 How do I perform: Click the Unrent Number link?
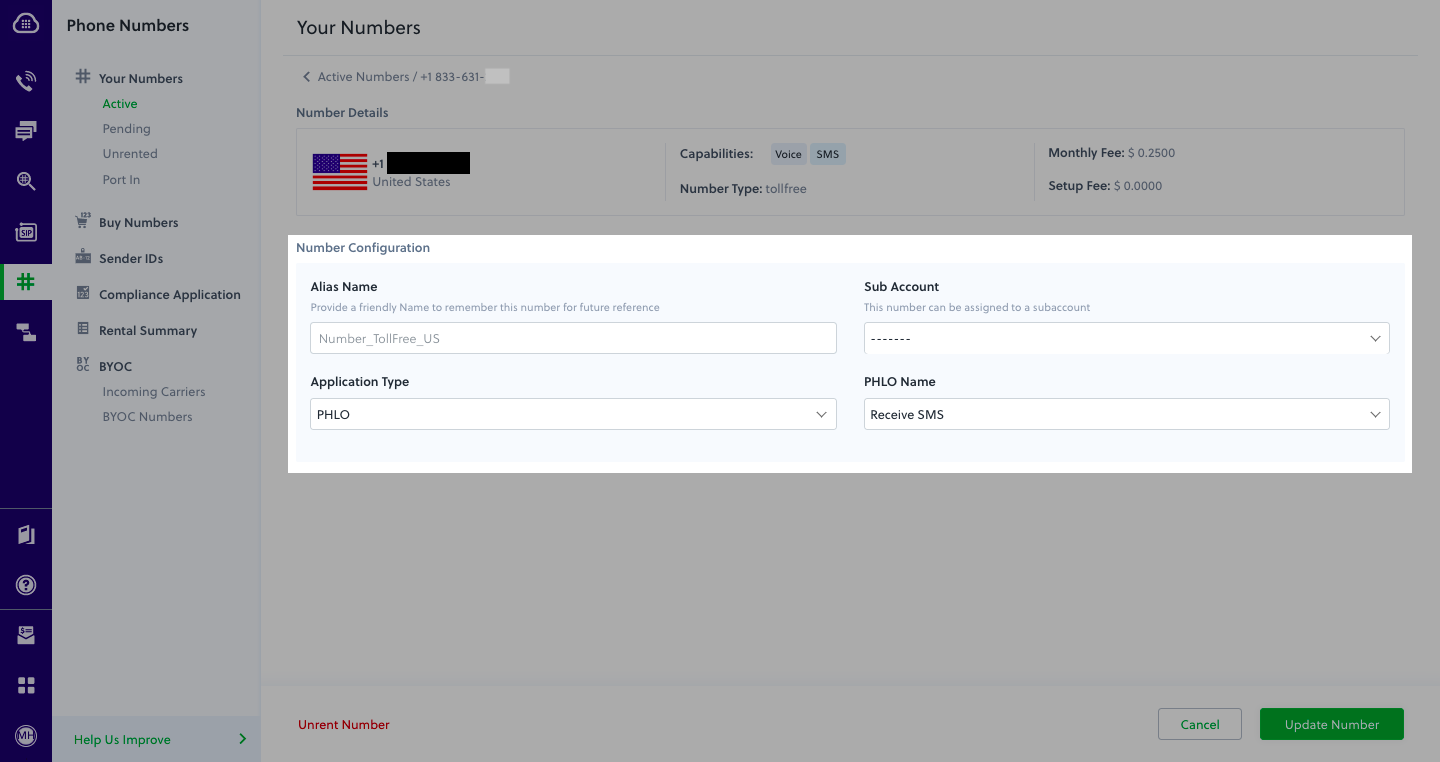[x=343, y=723]
